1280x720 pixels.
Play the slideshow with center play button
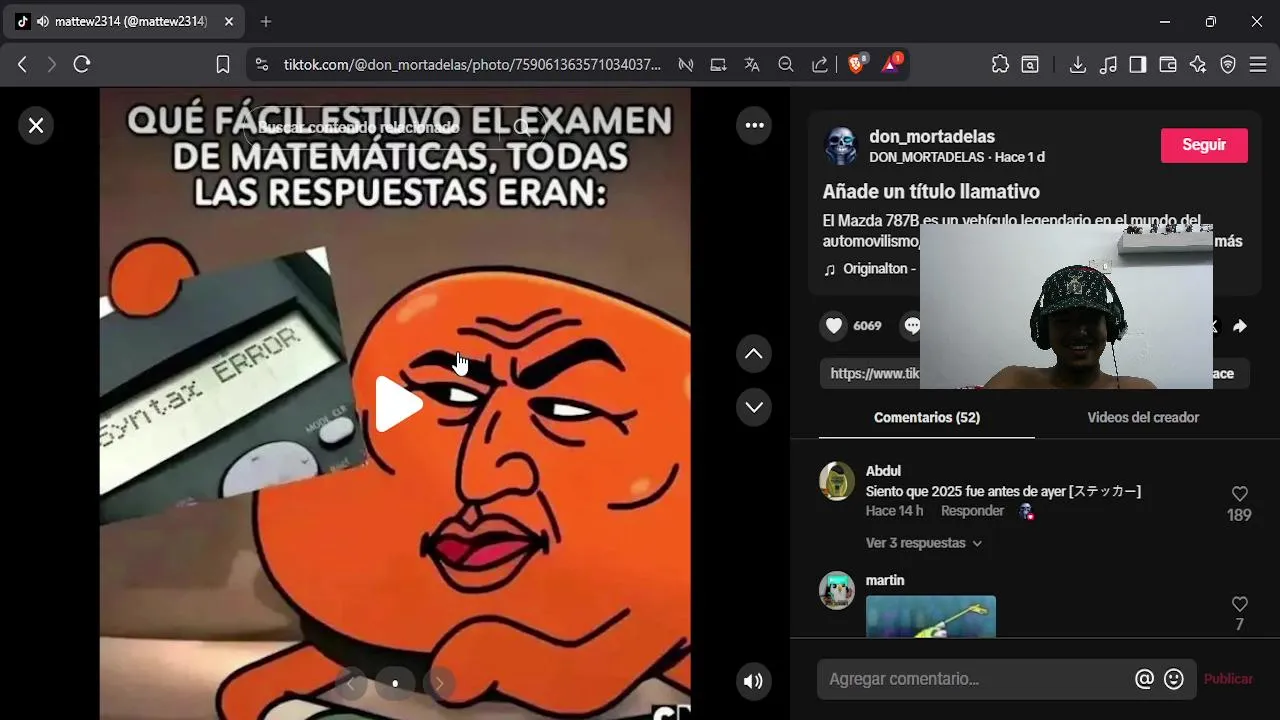398,404
